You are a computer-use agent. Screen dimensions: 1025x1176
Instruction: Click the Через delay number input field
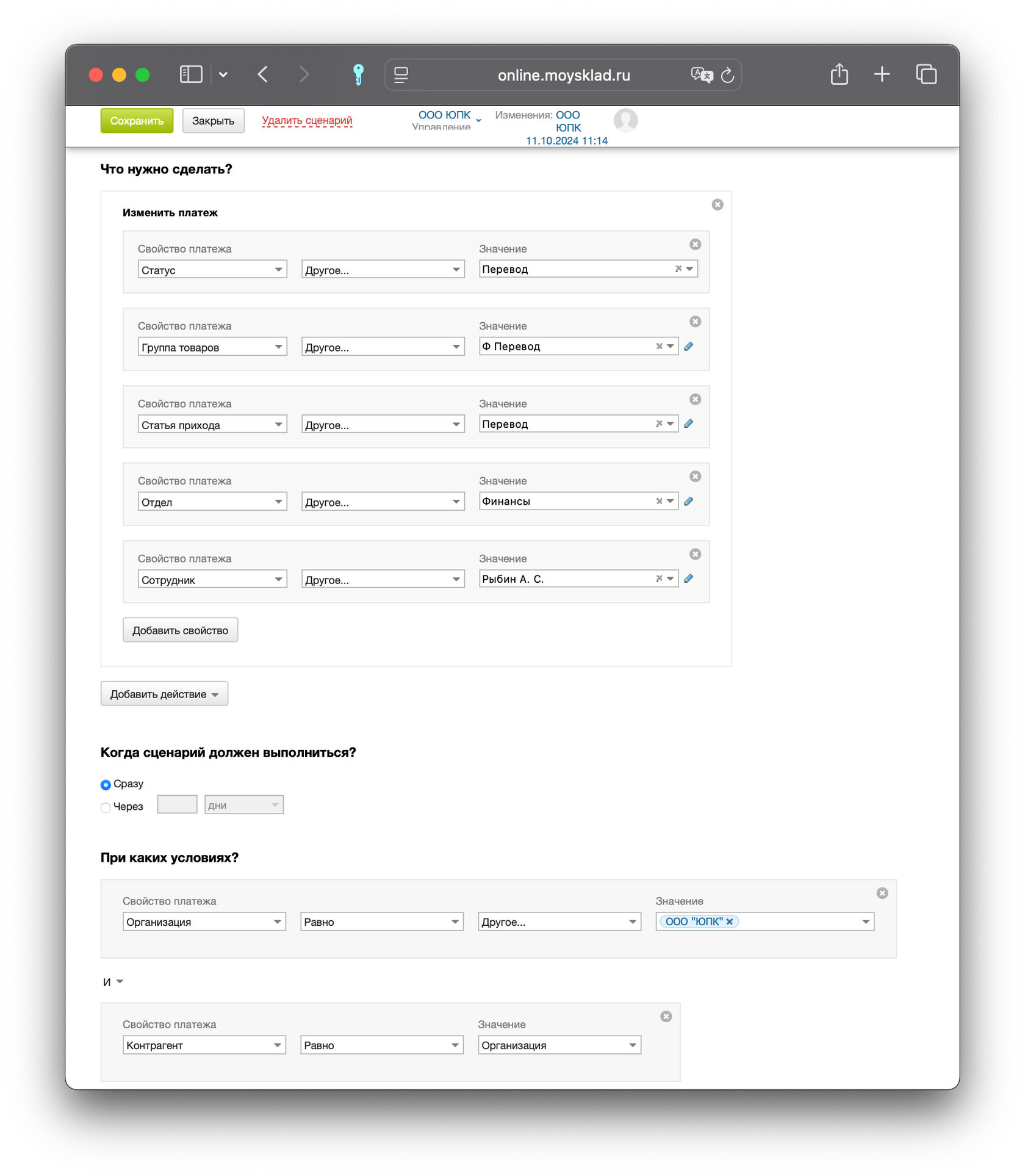(177, 805)
